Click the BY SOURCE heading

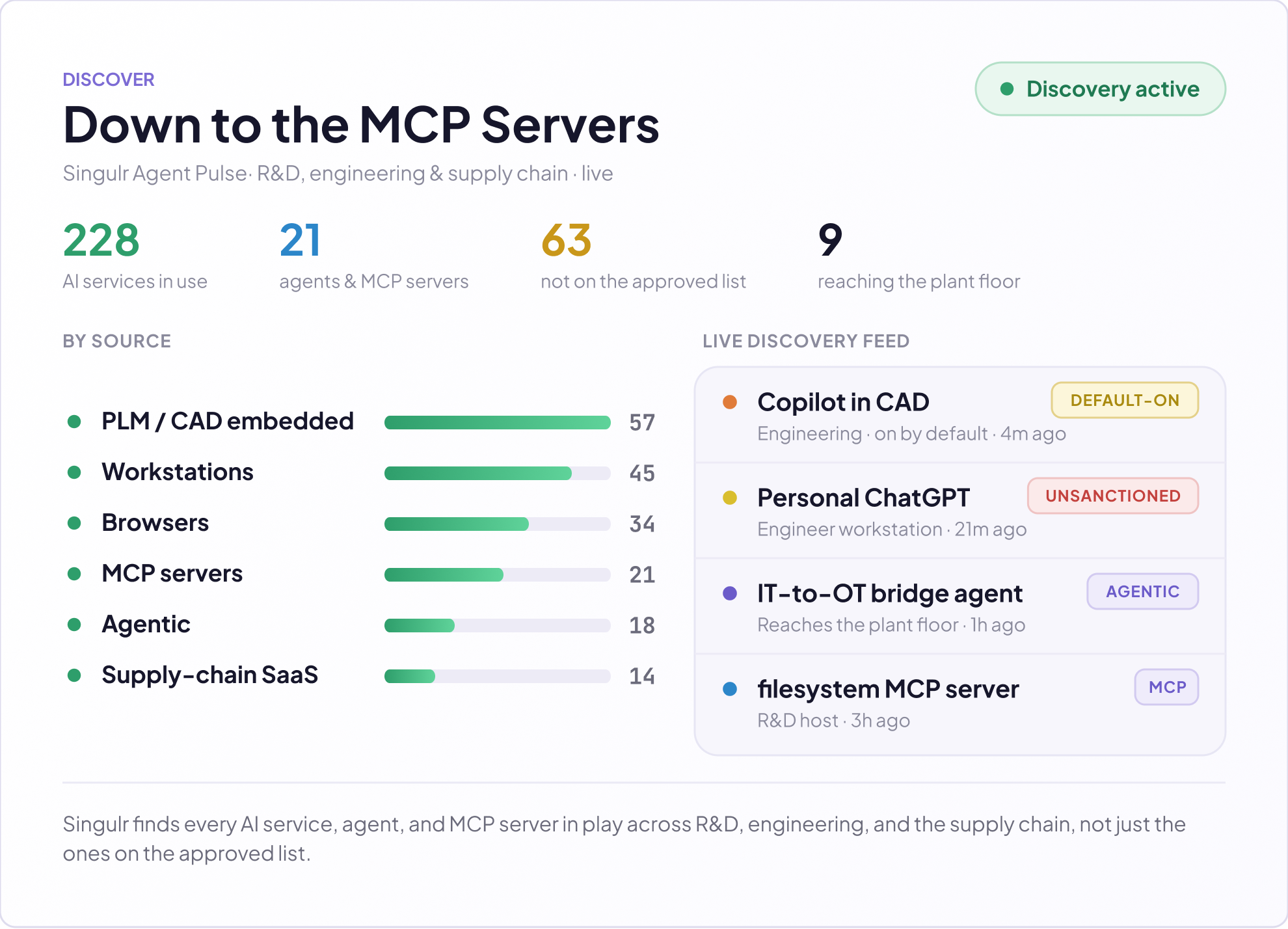click(x=117, y=341)
